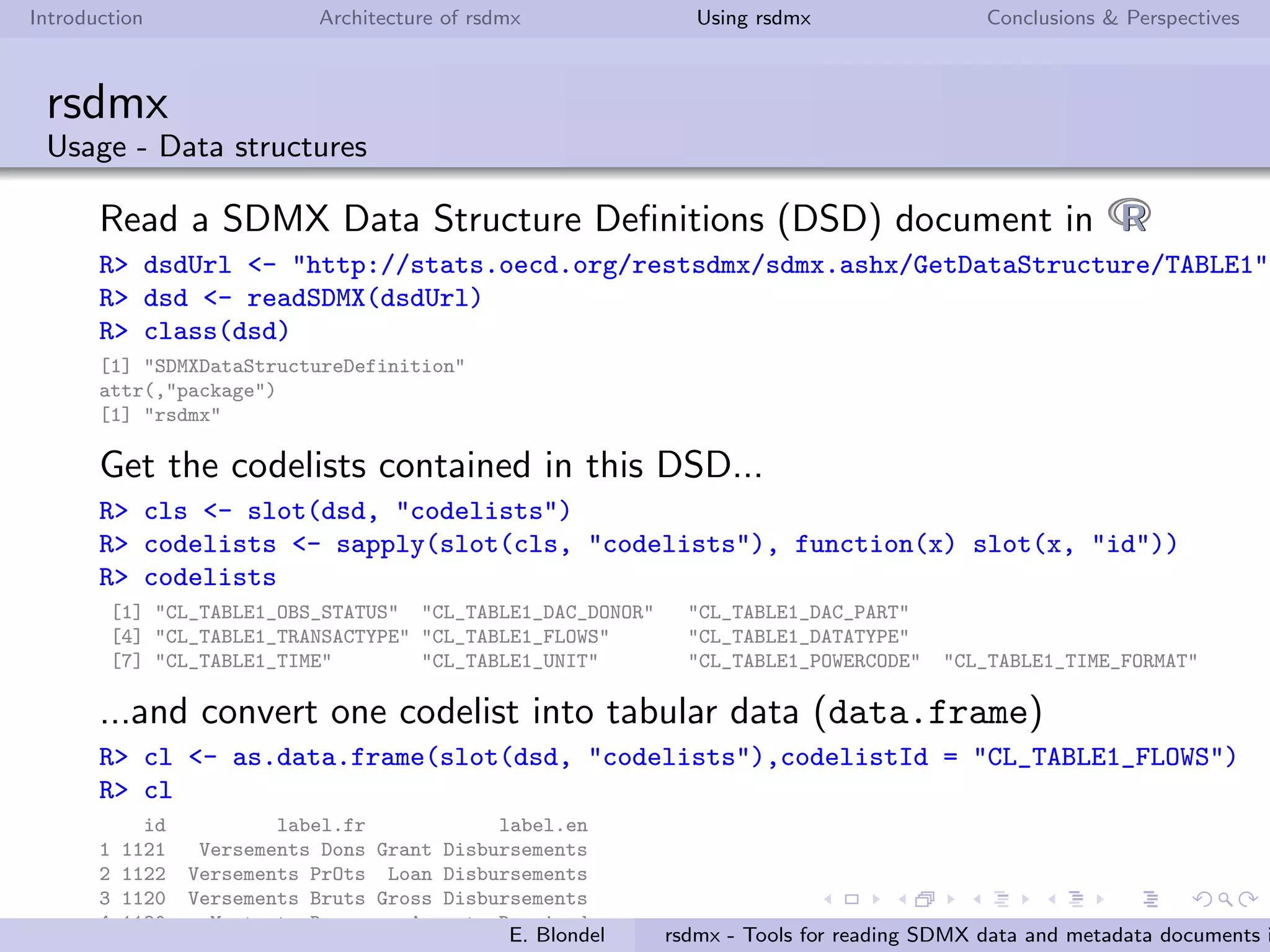
Task: Go to next section arrow
Action: 1100,899
